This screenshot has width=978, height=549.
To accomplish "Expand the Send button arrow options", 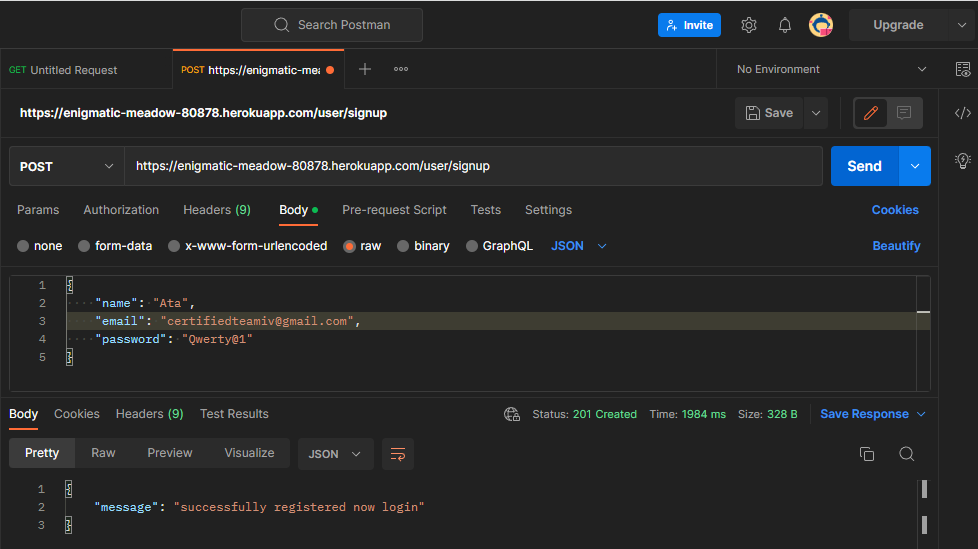I will point(915,166).
